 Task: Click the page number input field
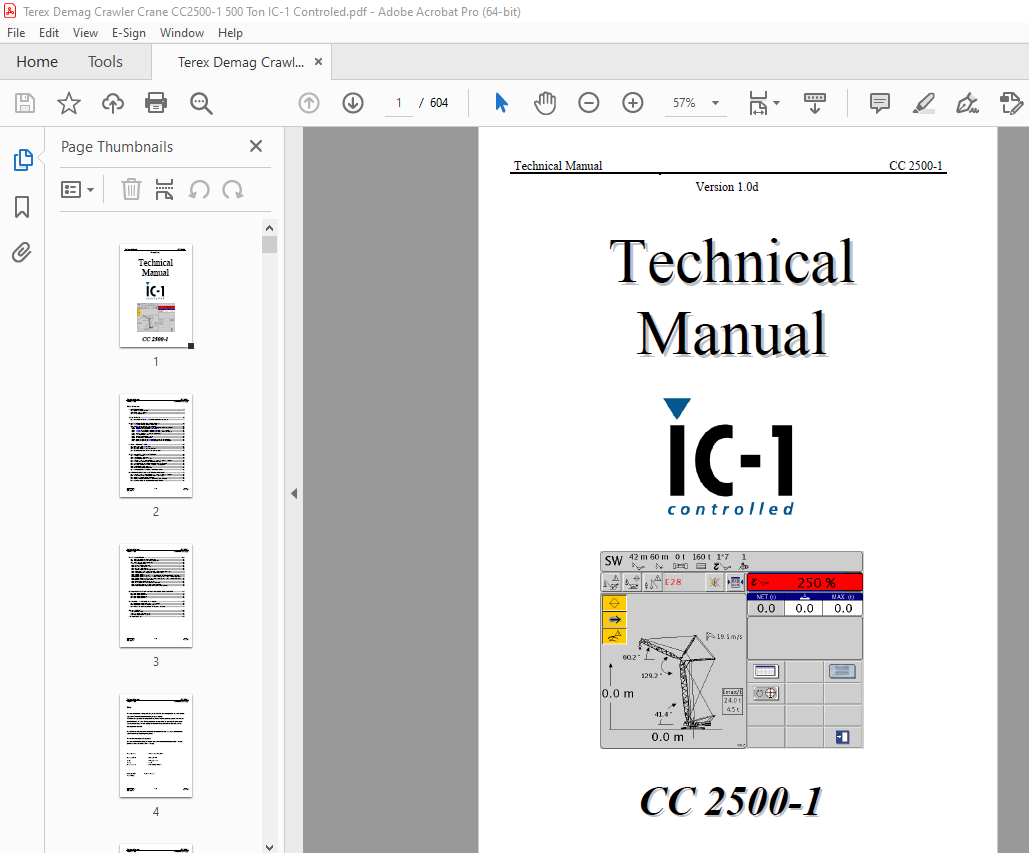398,103
